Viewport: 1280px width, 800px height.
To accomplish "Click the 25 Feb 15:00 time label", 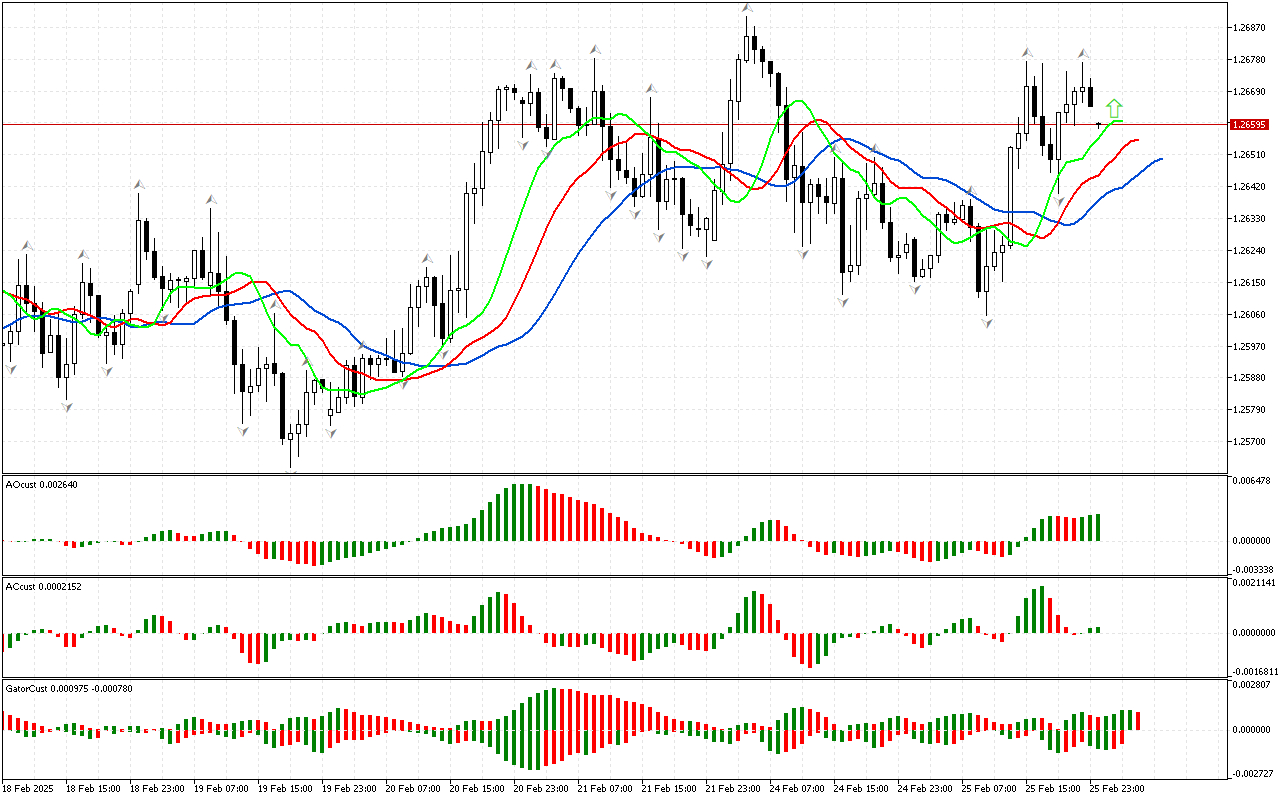I will [1053, 789].
